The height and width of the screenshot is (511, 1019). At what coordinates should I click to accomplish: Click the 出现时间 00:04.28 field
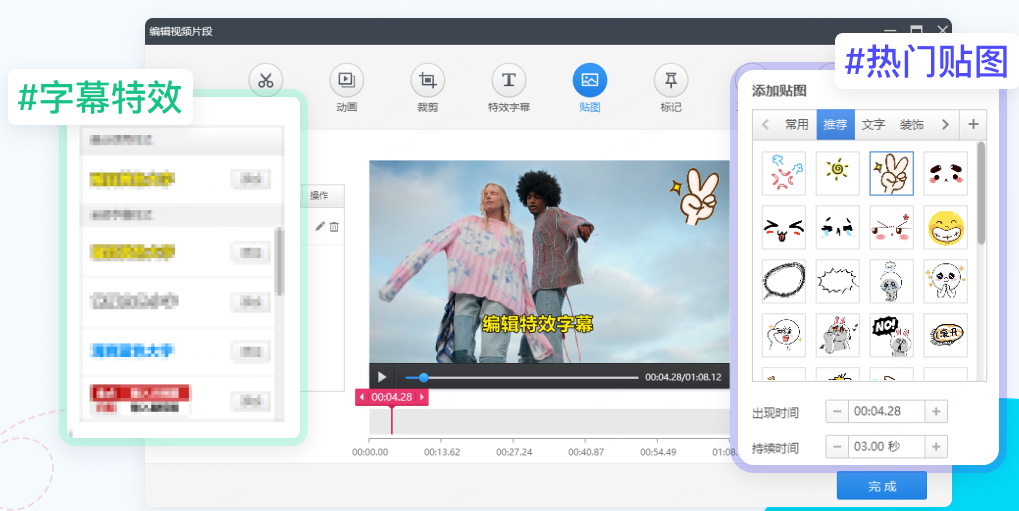click(886, 412)
